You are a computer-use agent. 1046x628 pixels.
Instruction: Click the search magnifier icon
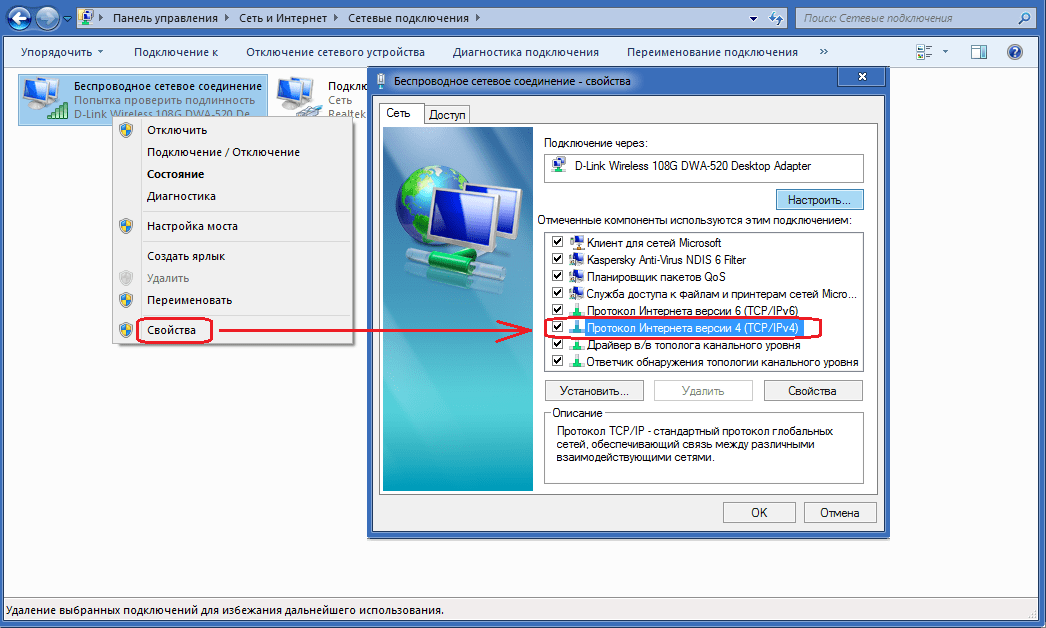(x=1024, y=18)
